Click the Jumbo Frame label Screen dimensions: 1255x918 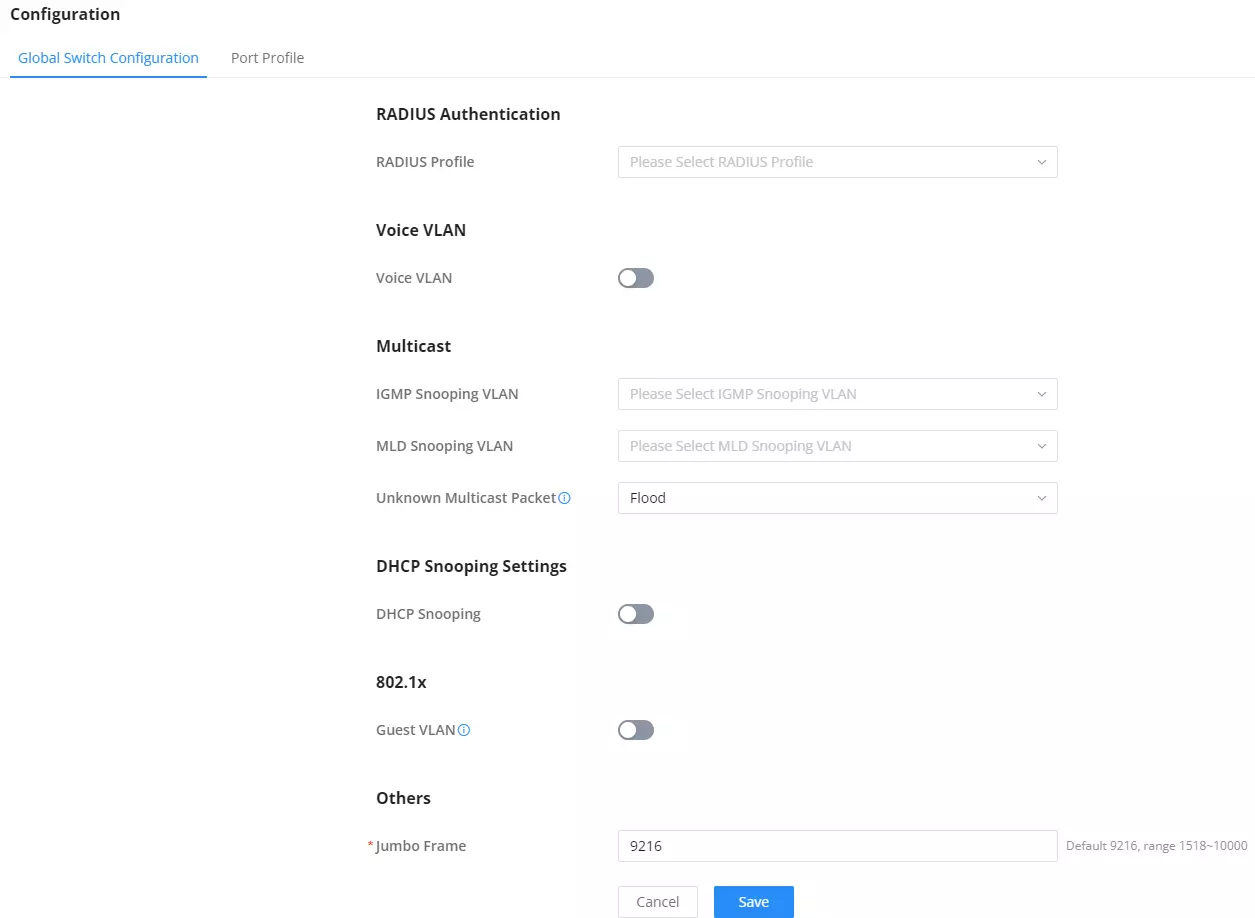coord(421,846)
